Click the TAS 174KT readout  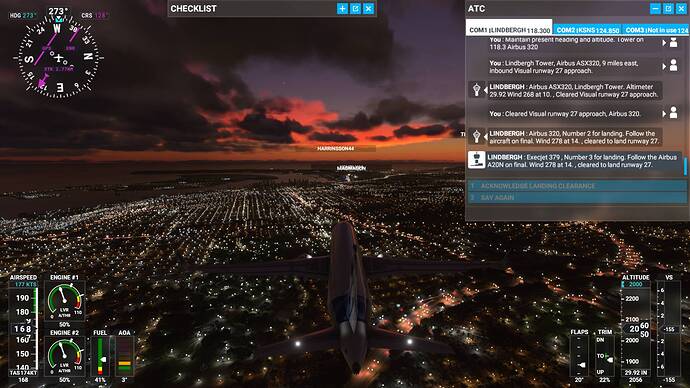coord(23,373)
